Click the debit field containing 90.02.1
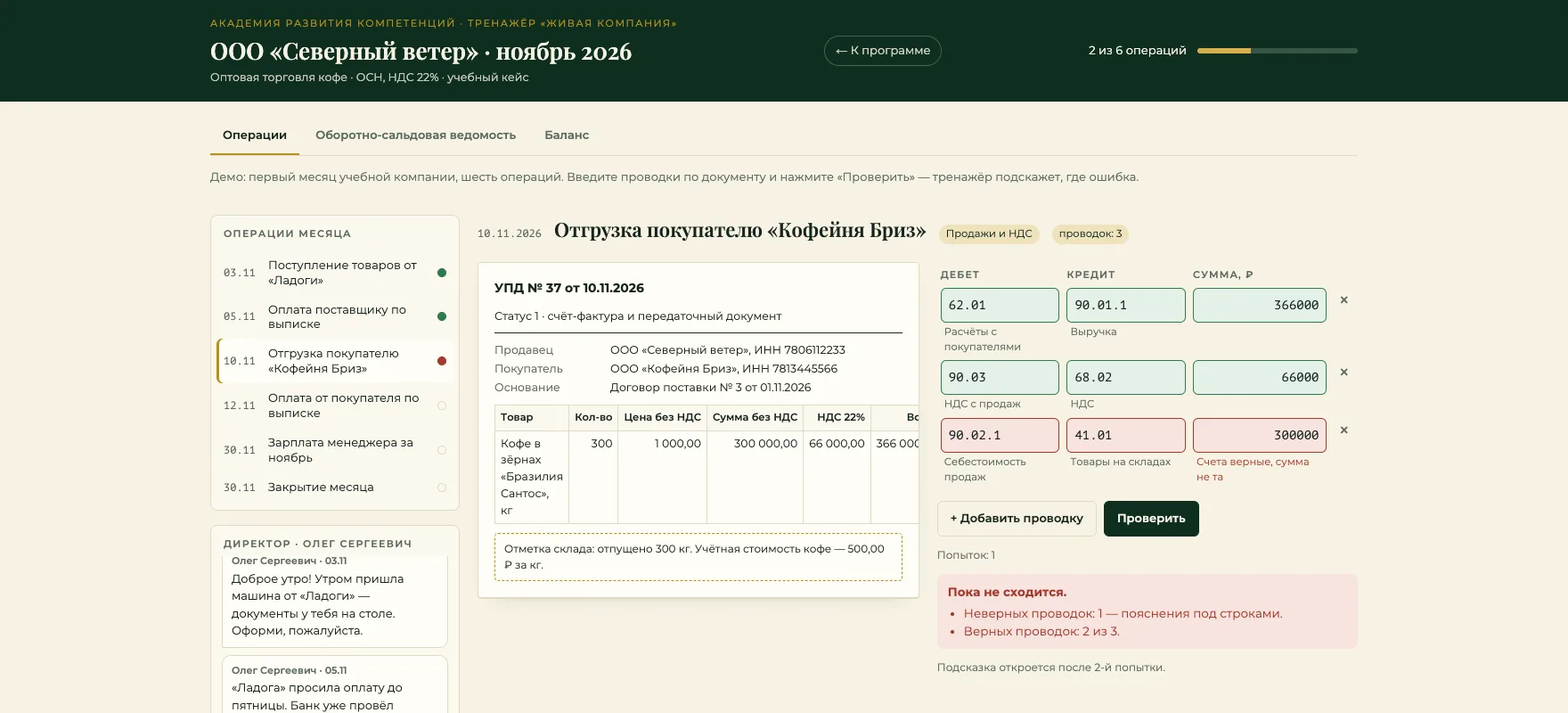Image resolution: width=1568 pixels, height=713 pixels. [1000, 435]
